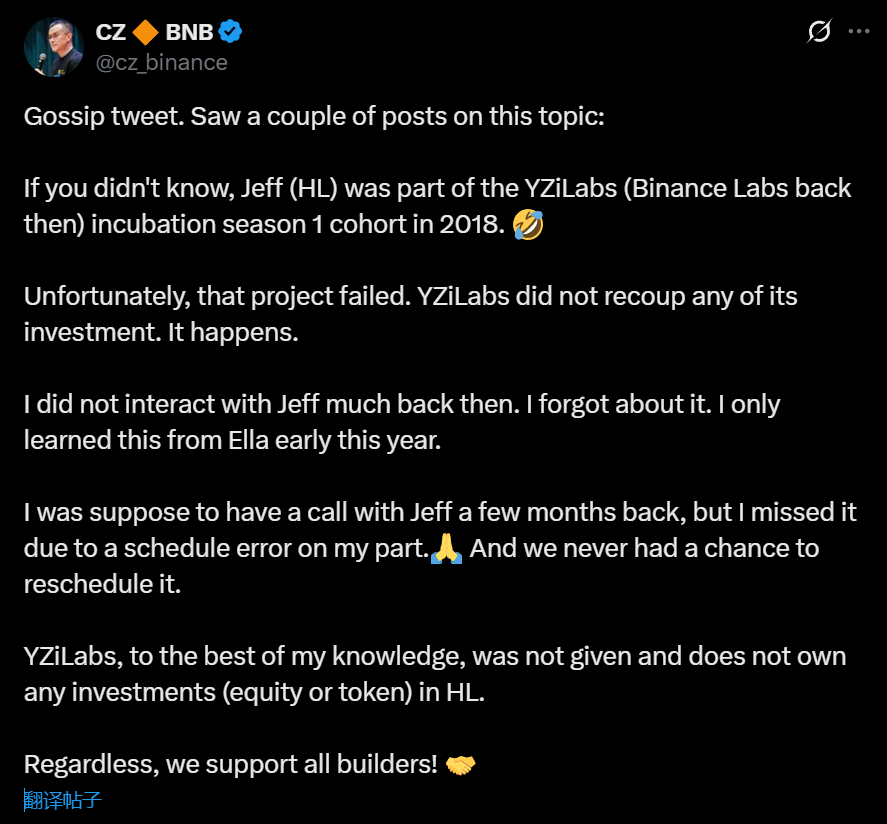This screenshot has height=824, width=887.
Task: Click the "CZ" display name
Action: click(110, 32)
